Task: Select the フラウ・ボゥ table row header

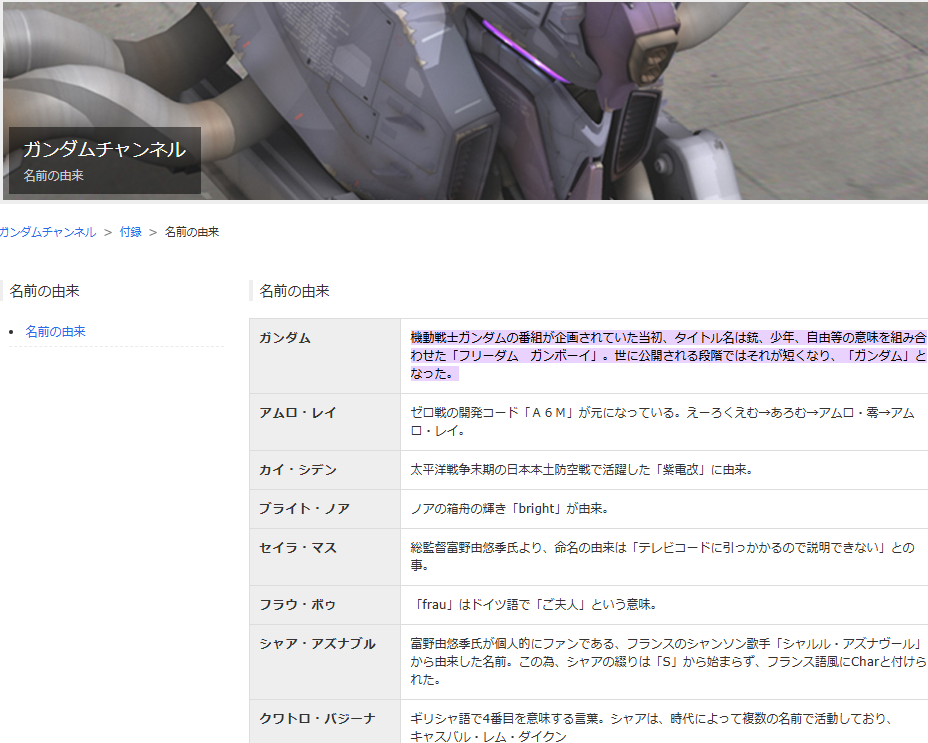Action: 325,605
